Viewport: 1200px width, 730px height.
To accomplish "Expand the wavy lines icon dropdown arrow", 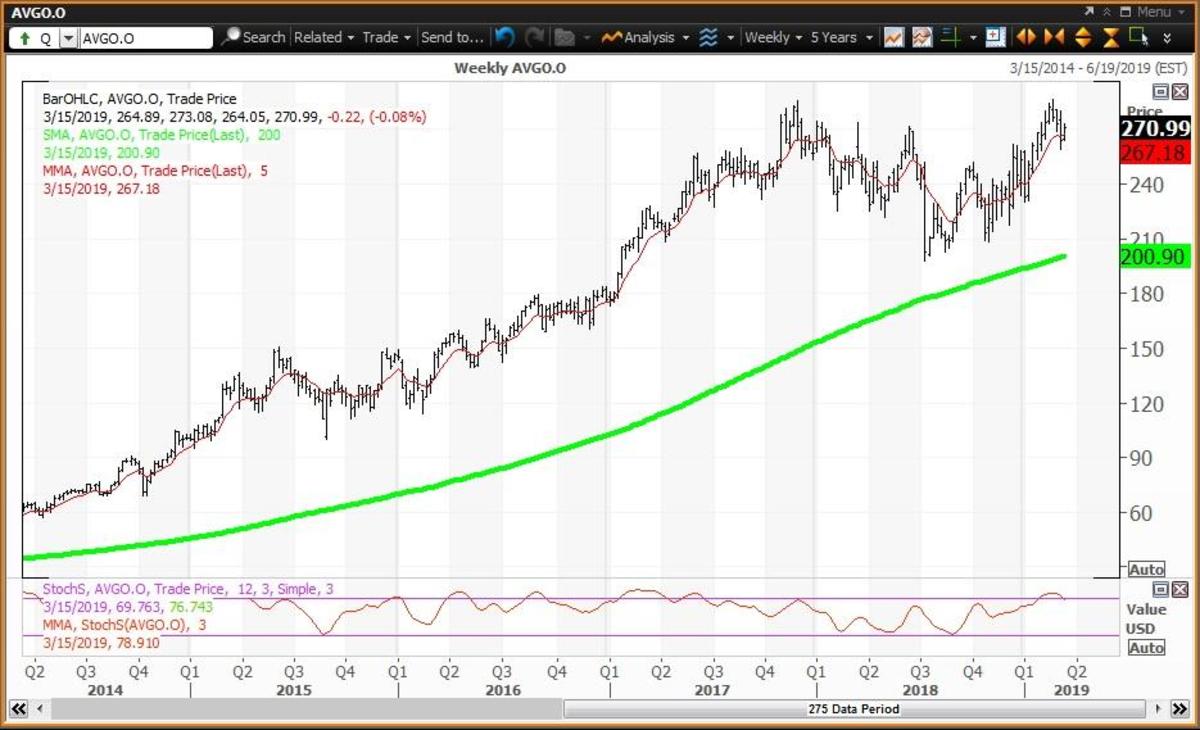I will coord(731,38).
